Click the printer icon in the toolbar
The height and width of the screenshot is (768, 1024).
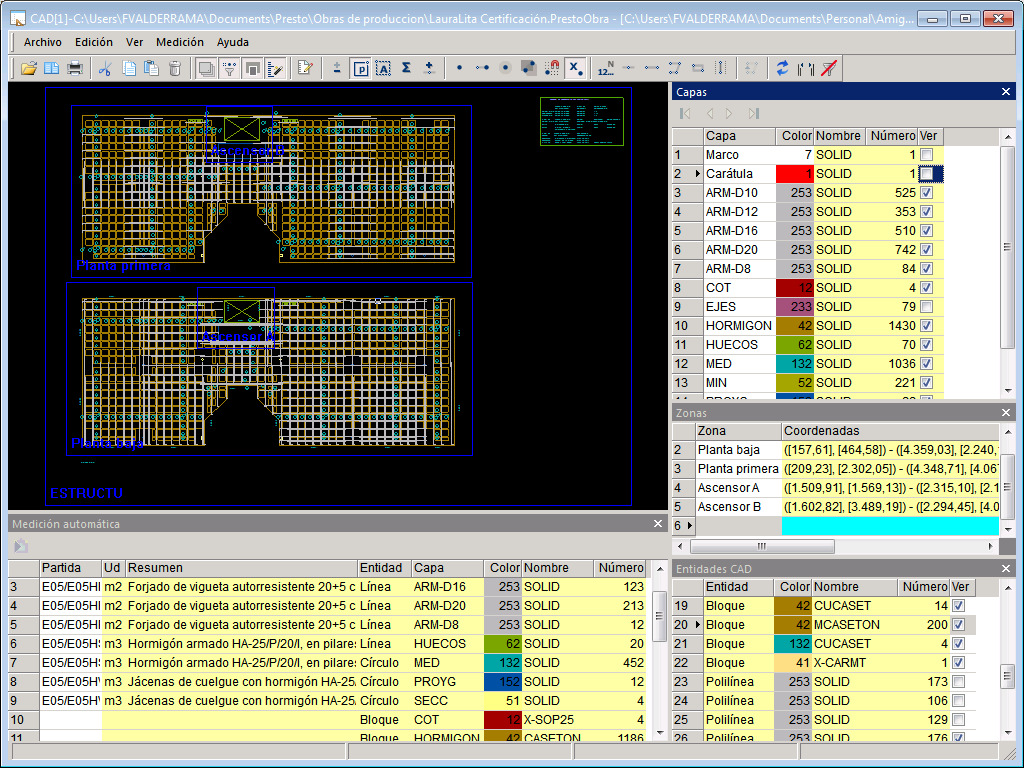click(75, 68)
